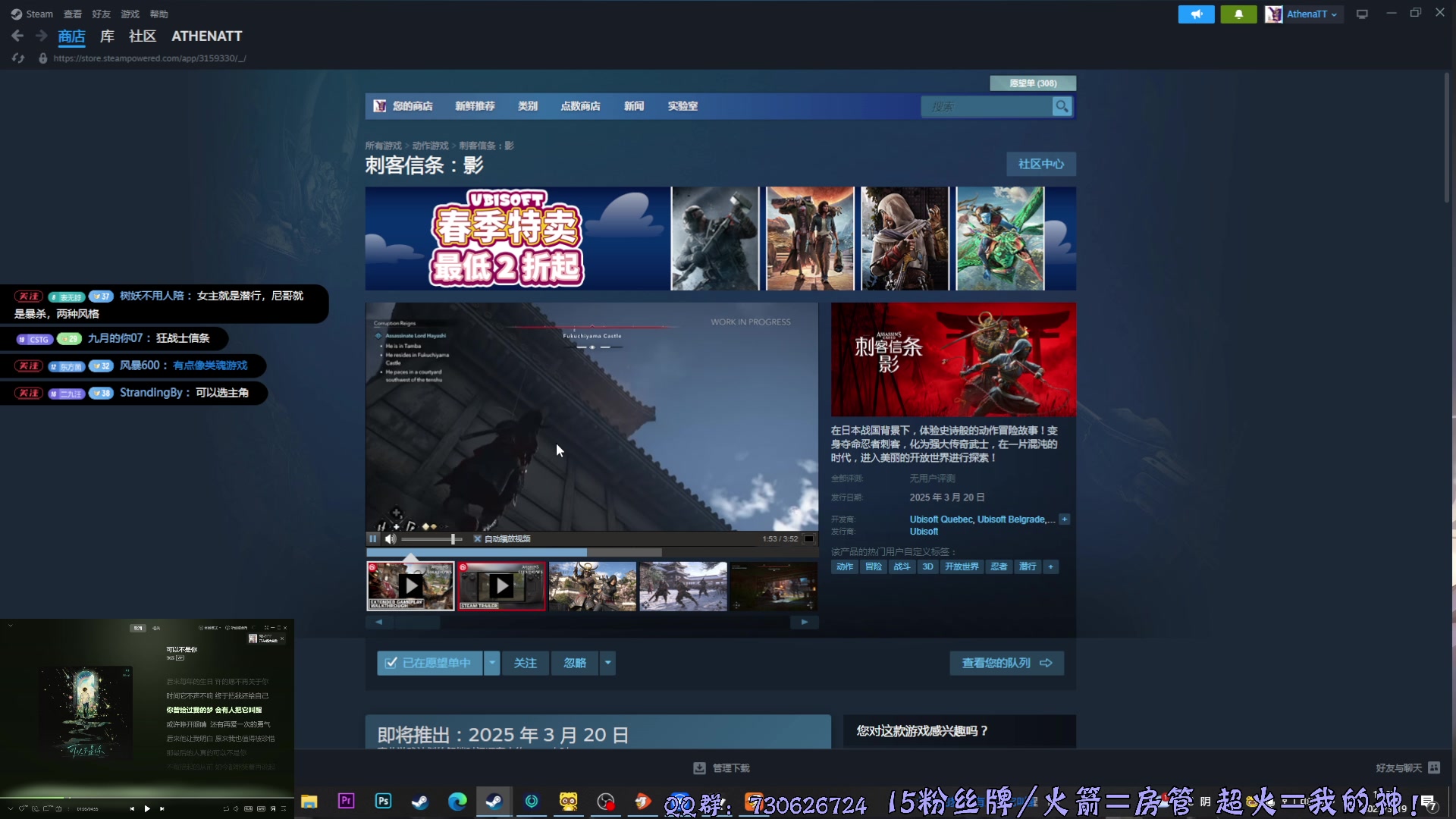Launch Adobe Premiere Pro from taskbar

pyautogui.click(x=346, y=801)
